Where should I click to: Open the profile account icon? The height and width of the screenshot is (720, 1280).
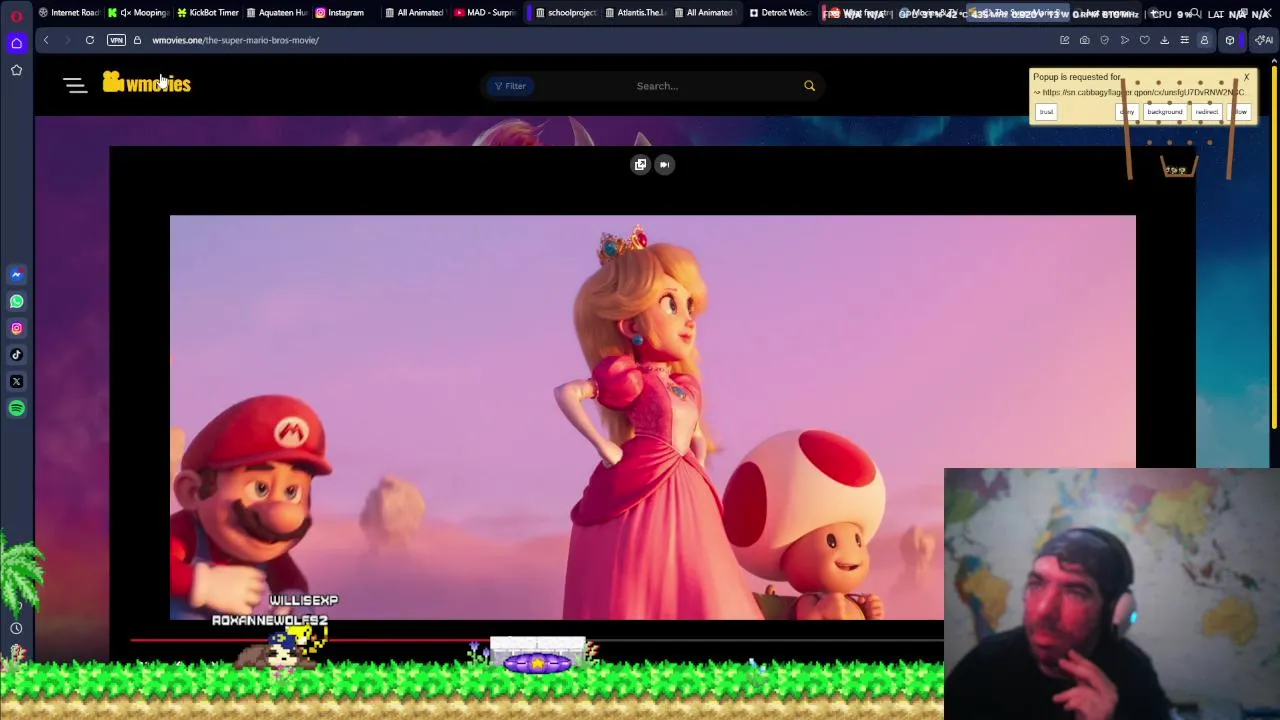(x=1204, y=40)
